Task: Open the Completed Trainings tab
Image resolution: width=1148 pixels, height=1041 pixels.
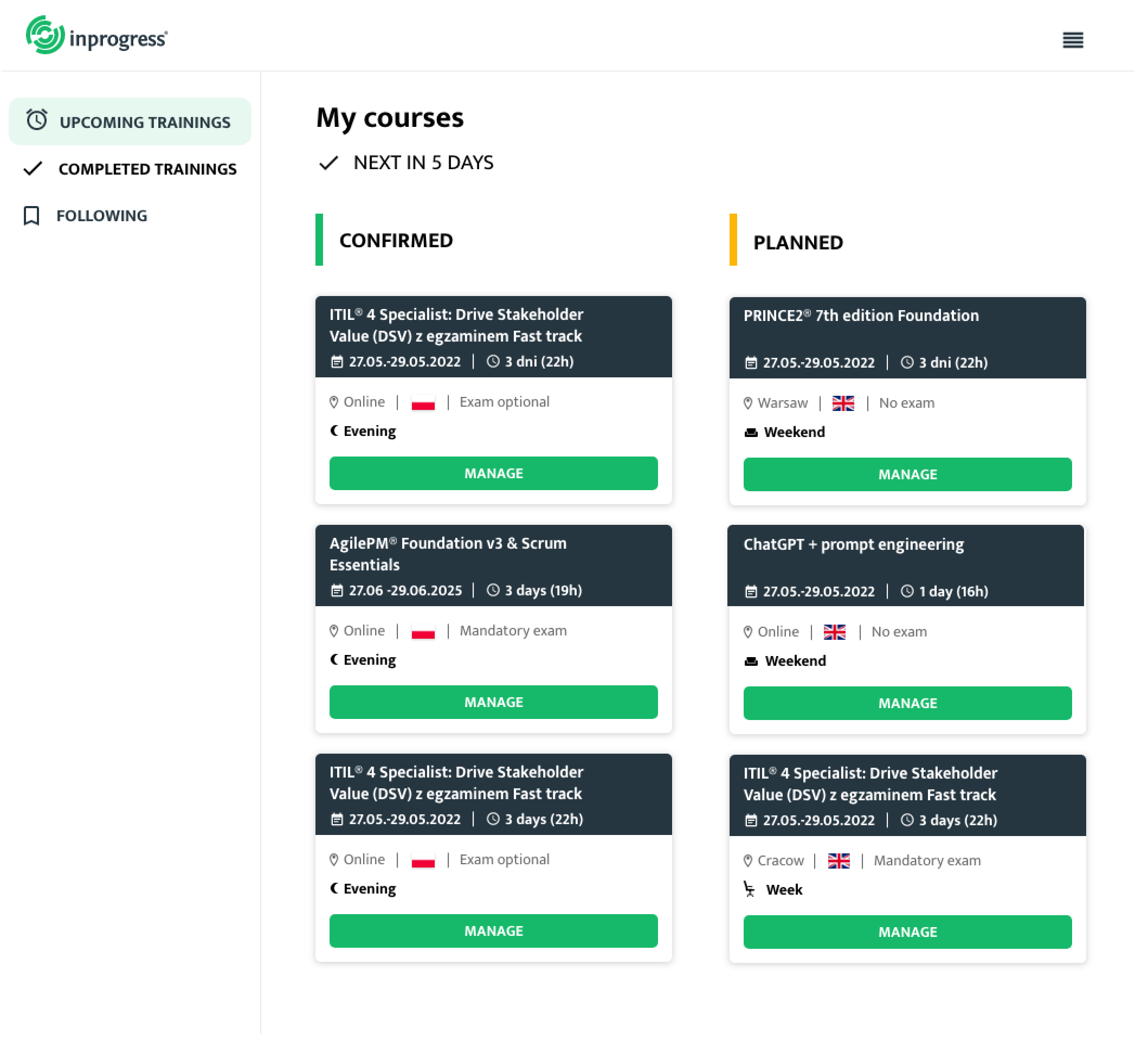Action: coord(147,169)
